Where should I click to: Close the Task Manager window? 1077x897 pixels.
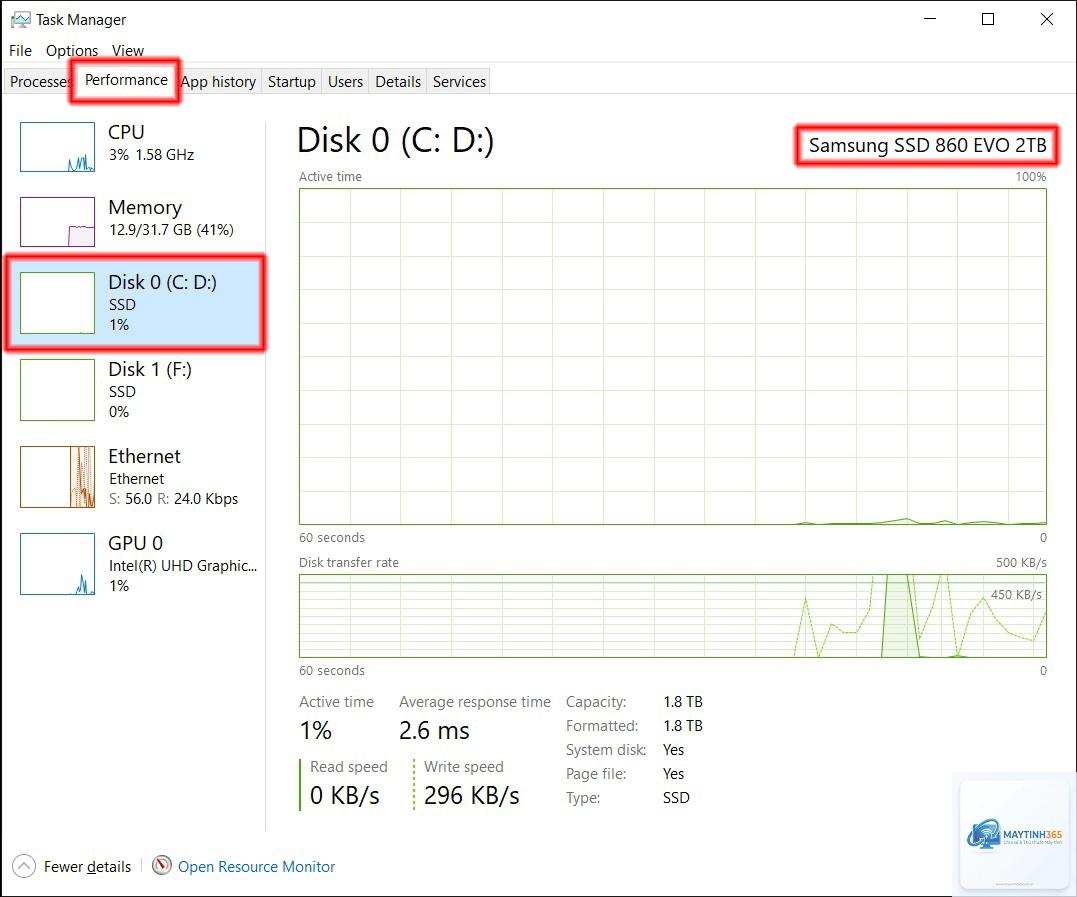(1046, 19)
